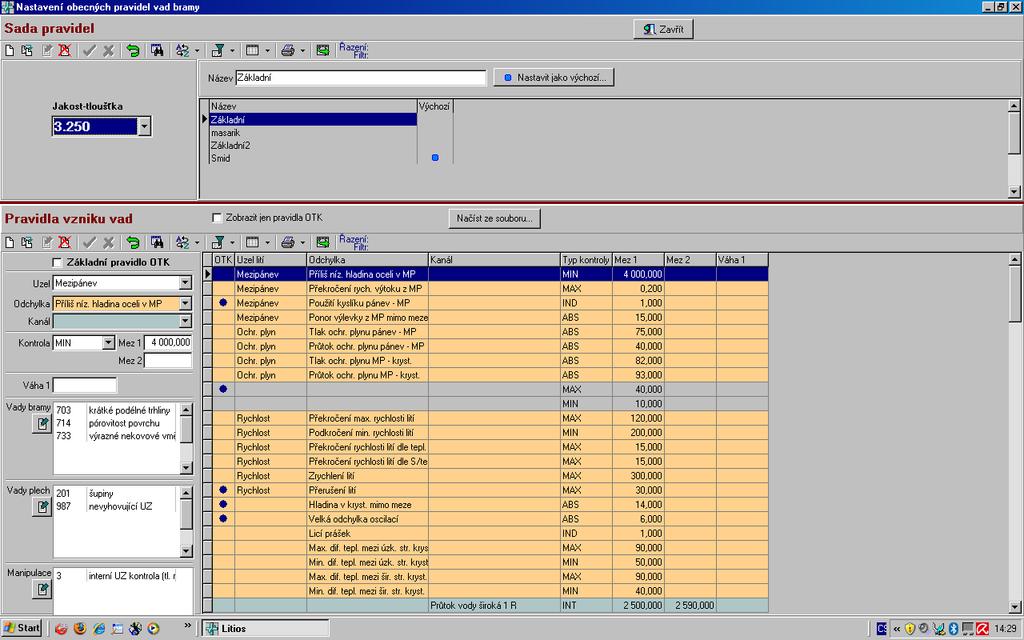
Task: Click Copy record icon in Pravidla vzniku vad toolbar
Action: pos(27,242)
